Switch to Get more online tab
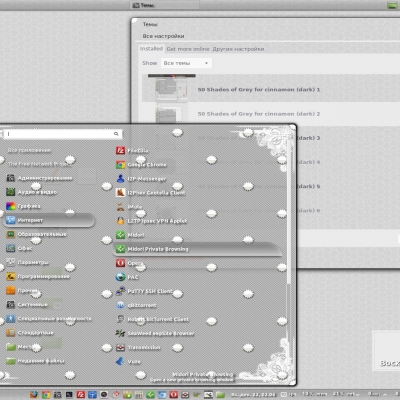Screen dimensions: 400x400 (188, 49)
